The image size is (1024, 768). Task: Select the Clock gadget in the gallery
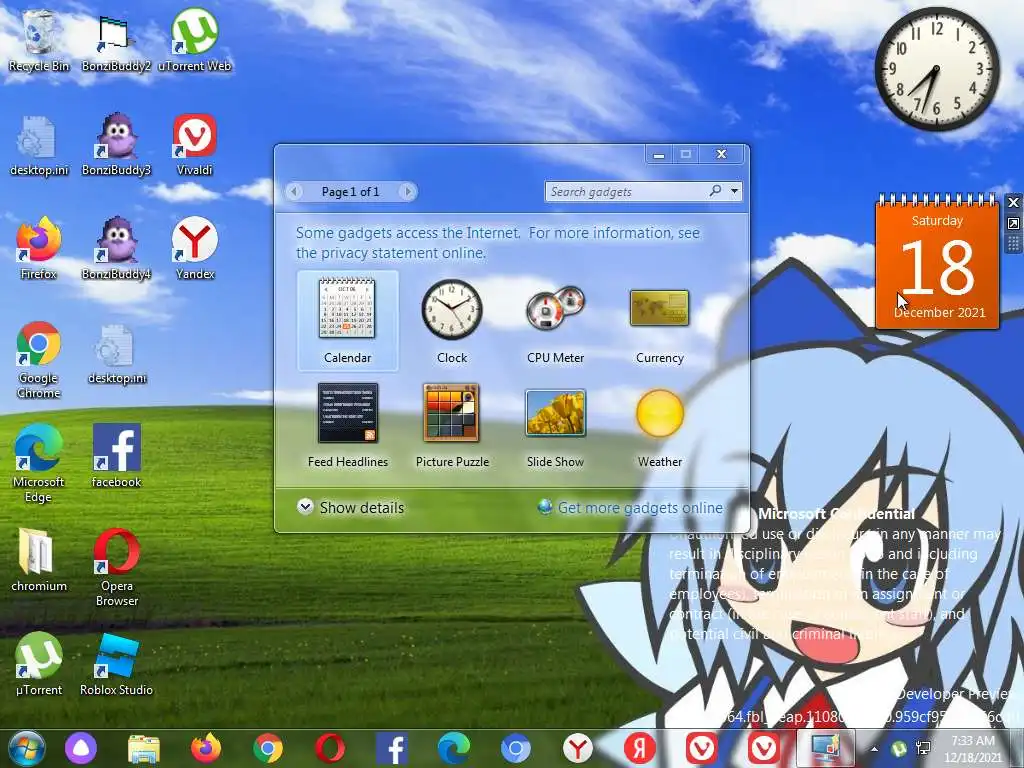pyautogui.click(x=452, y=321)
